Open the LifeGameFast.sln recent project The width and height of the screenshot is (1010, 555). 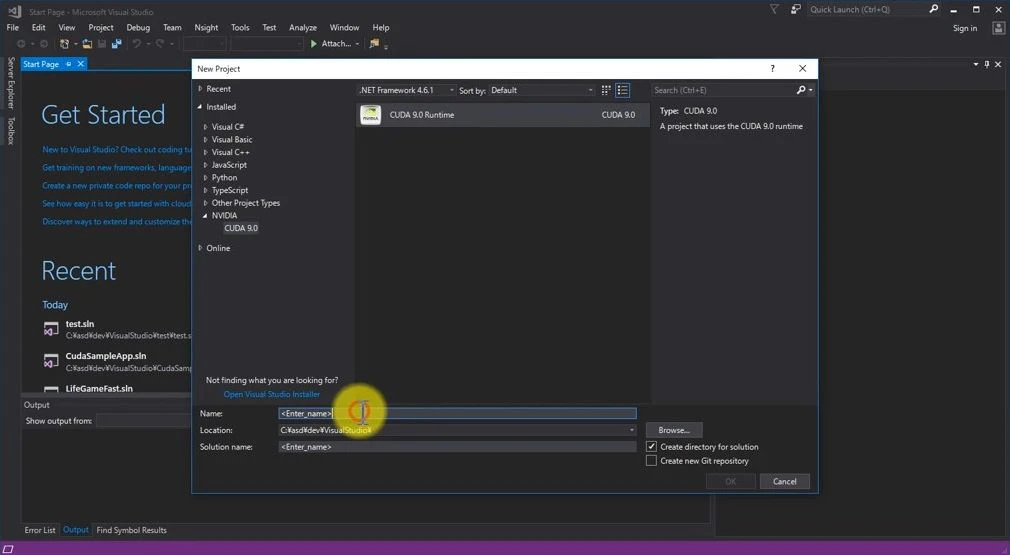(99, 388)
